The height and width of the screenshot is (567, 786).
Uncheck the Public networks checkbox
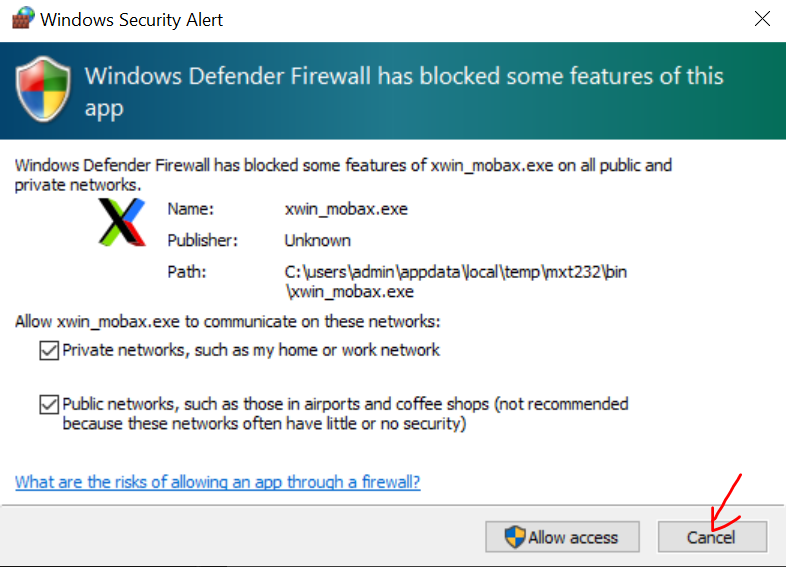48,405
